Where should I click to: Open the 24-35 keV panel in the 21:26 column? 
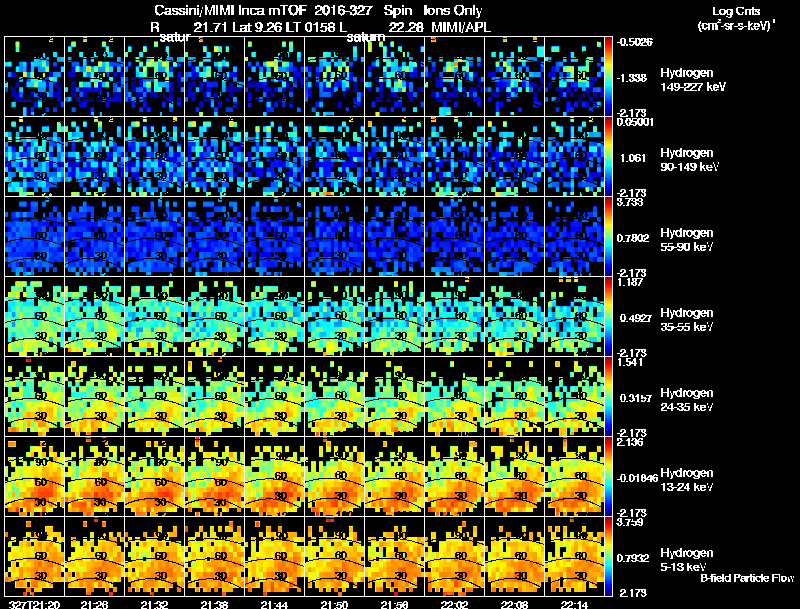(94, 397)
